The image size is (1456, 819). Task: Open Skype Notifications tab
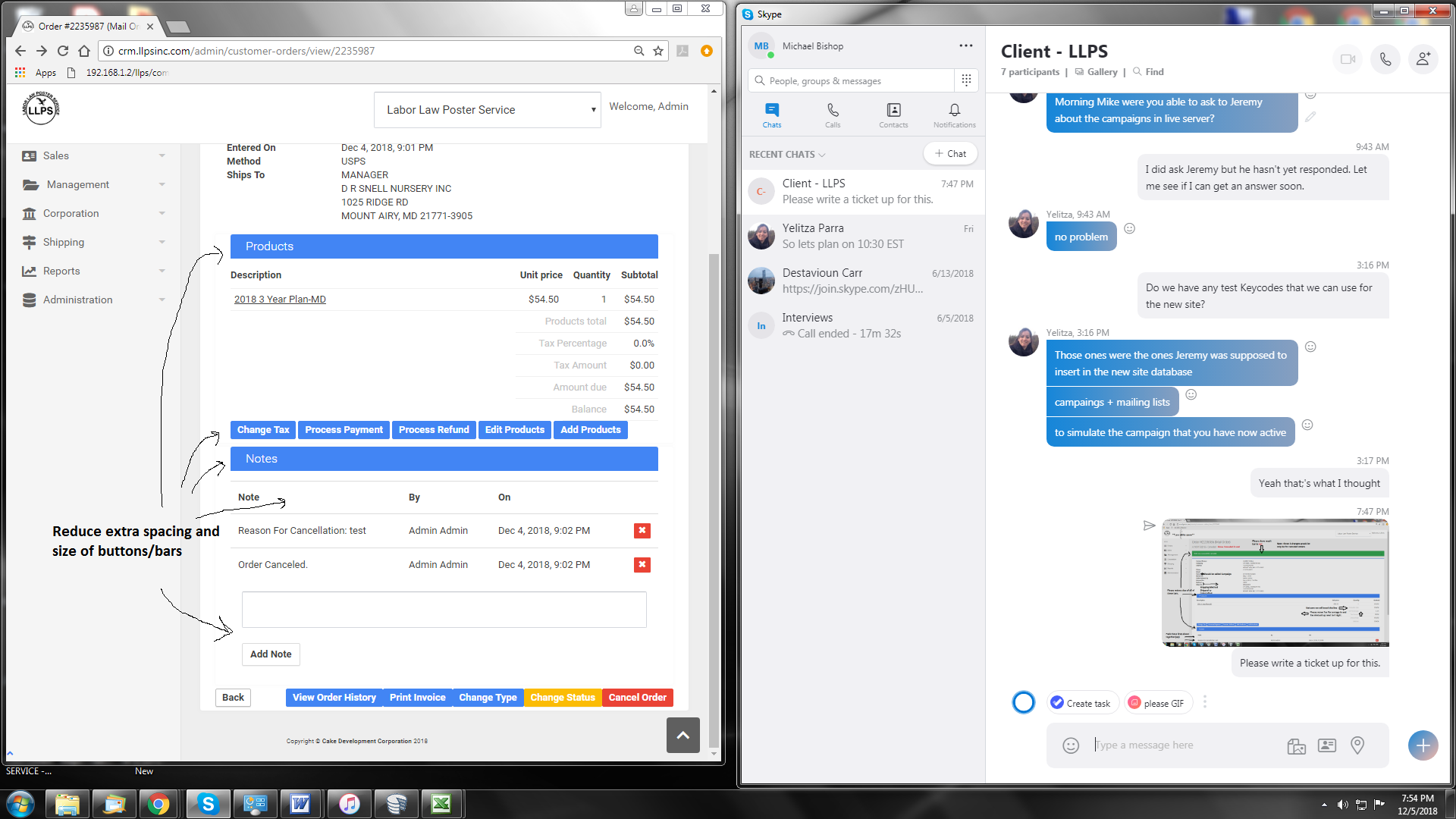click(x=954, y=115)
